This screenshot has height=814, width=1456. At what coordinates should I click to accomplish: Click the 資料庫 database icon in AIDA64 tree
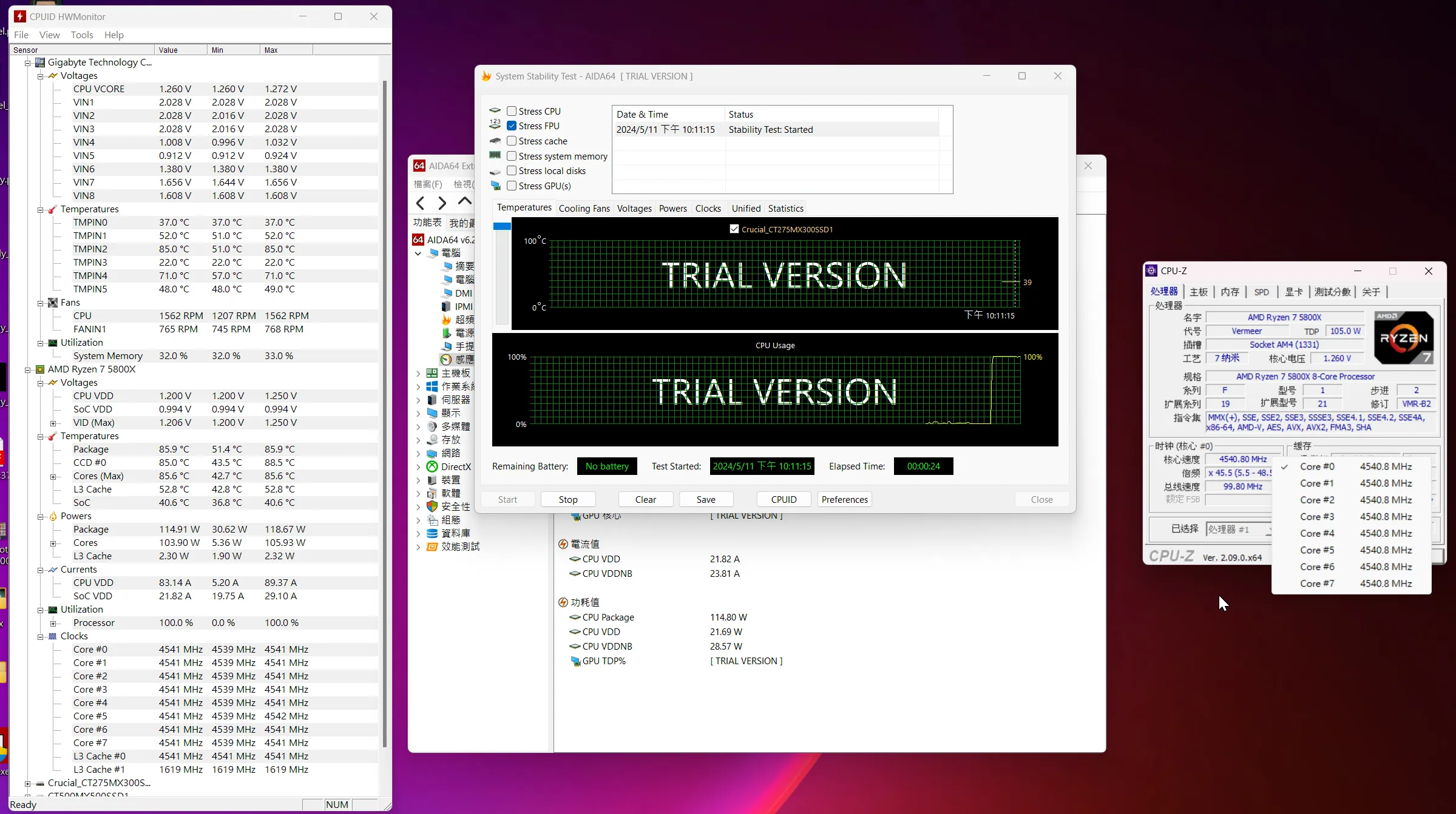tap(432, 533)
